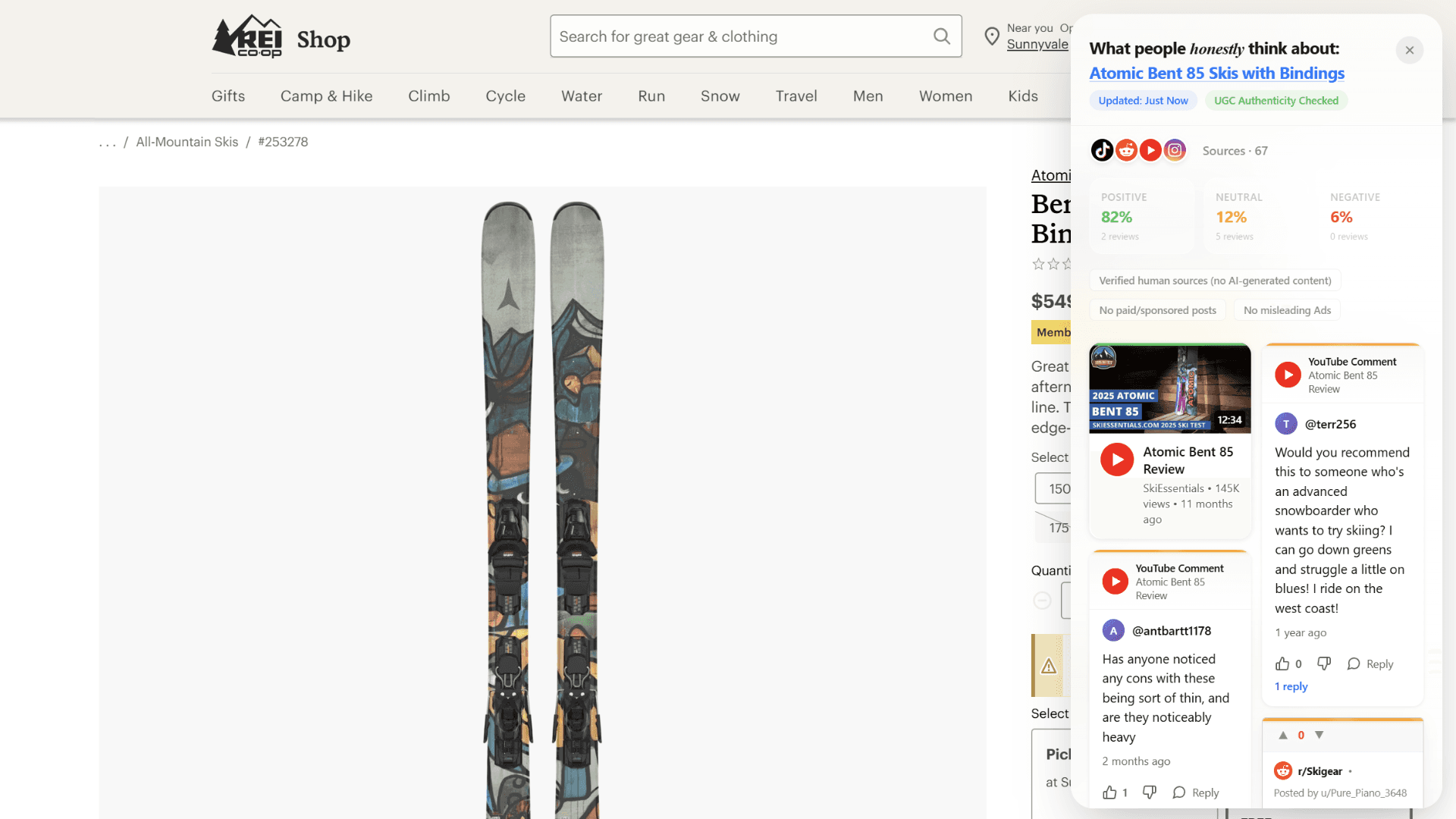Click the TikTok source icon
The height and width of the screenshot is (819, 1456).
click(1102, 150)
